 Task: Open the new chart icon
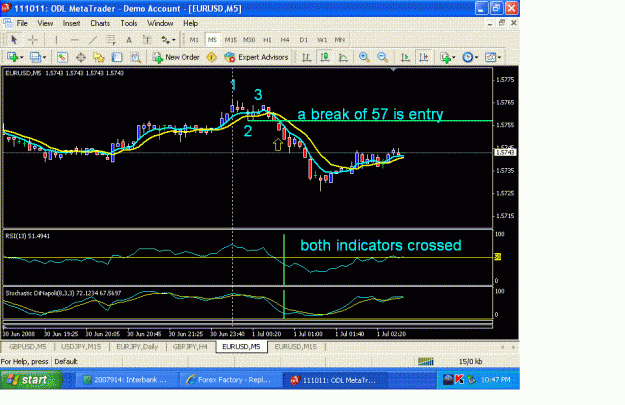coord(12,57)
